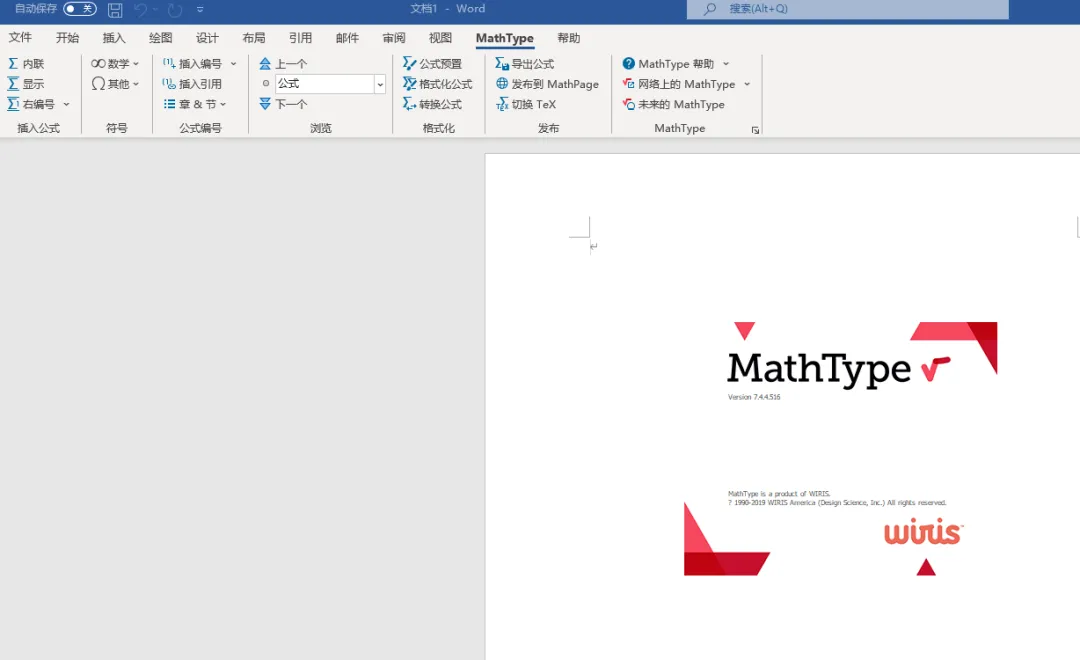Open 格式化公式 format equations
The image size is (1080, 660).
tap(438, 84)
